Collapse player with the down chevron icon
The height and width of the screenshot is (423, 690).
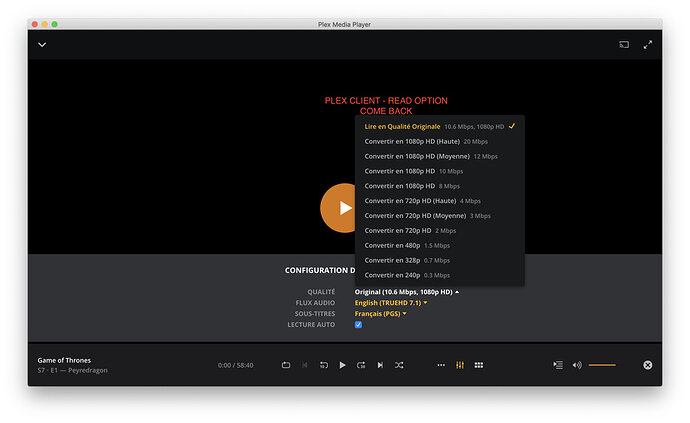point(42,44)
